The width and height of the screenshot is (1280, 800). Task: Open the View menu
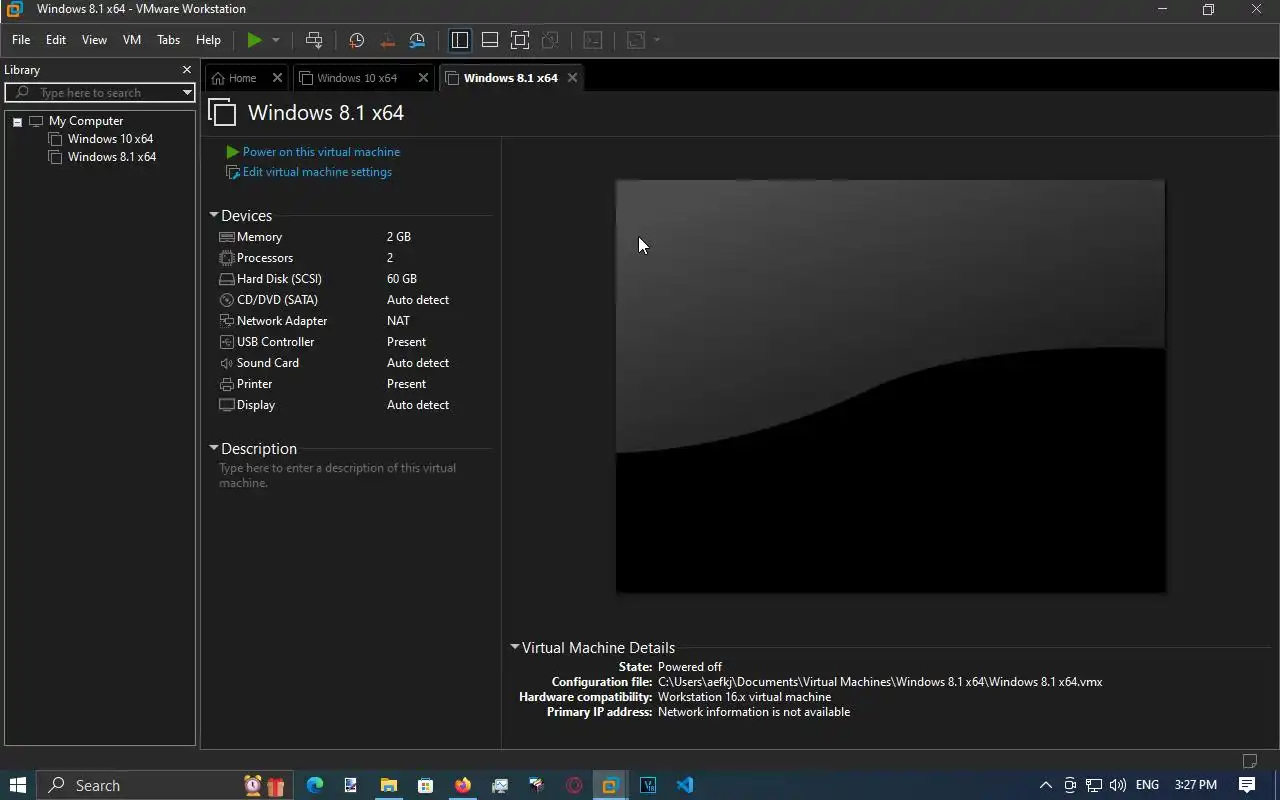point(94,40)
